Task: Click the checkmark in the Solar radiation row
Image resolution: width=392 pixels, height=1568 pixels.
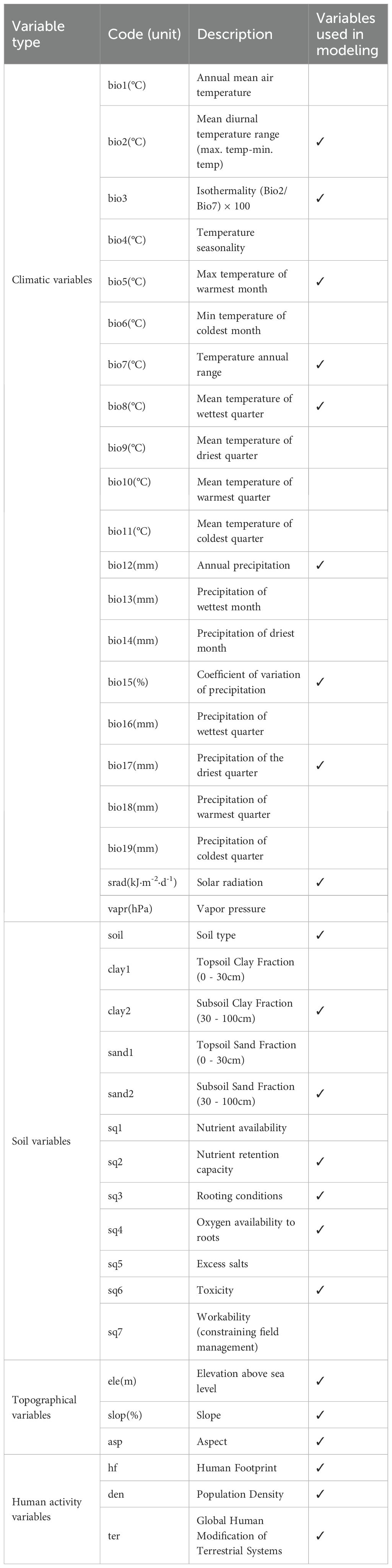Action: tap(320, 882)
